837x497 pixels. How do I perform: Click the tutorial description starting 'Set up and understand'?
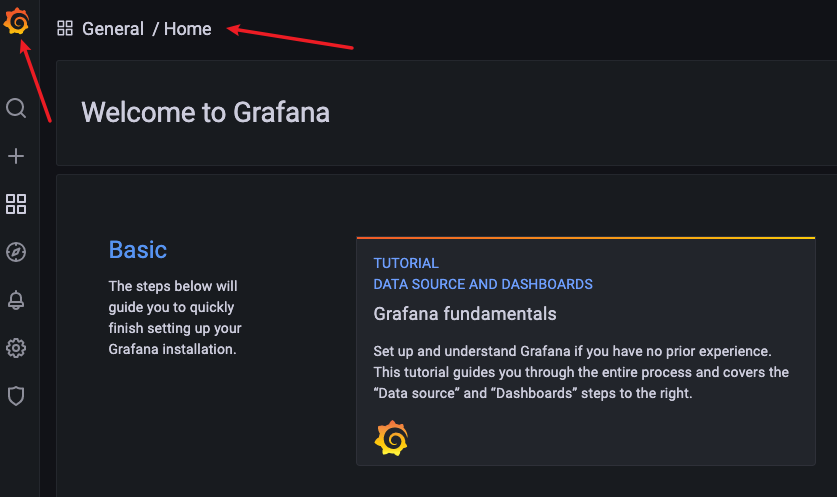581,372
